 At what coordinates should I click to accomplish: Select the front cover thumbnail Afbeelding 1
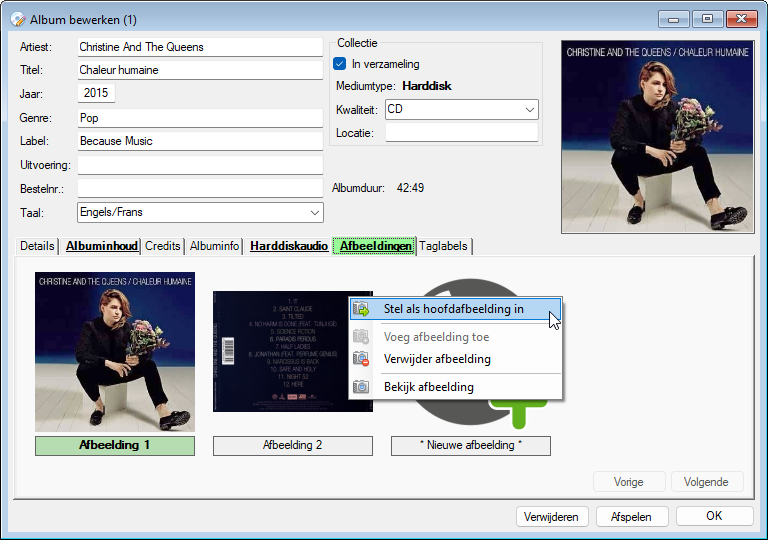click(x=115, y=352)
